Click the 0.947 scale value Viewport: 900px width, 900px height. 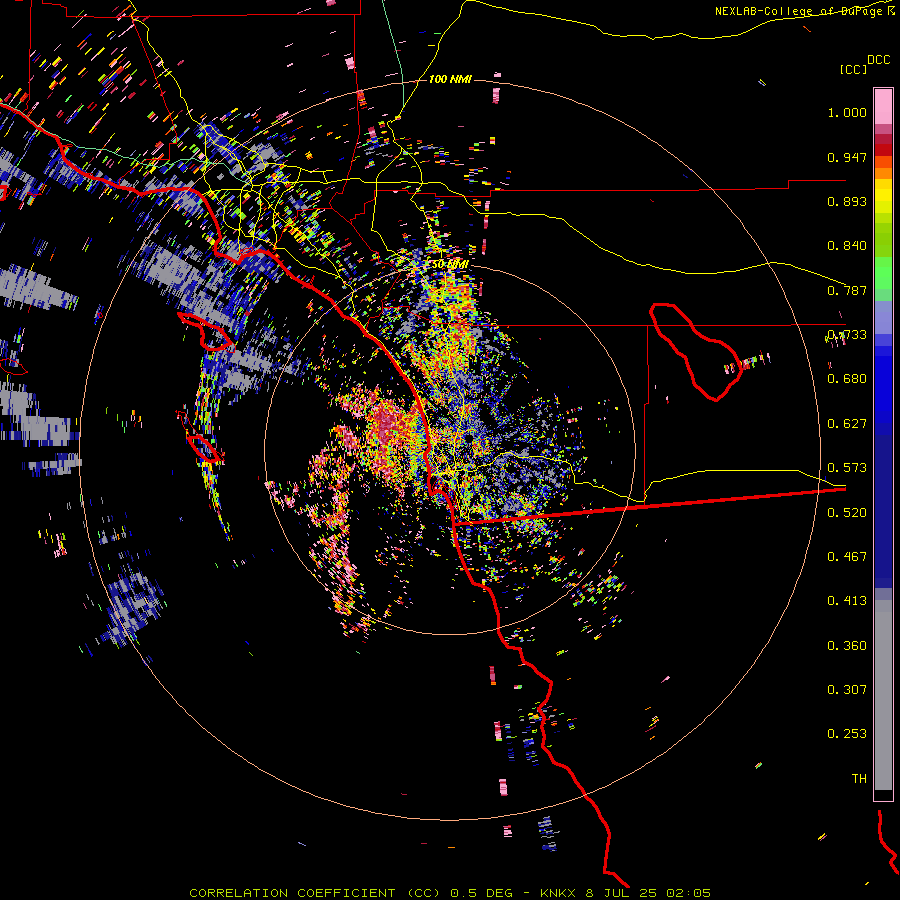point(847,157)
